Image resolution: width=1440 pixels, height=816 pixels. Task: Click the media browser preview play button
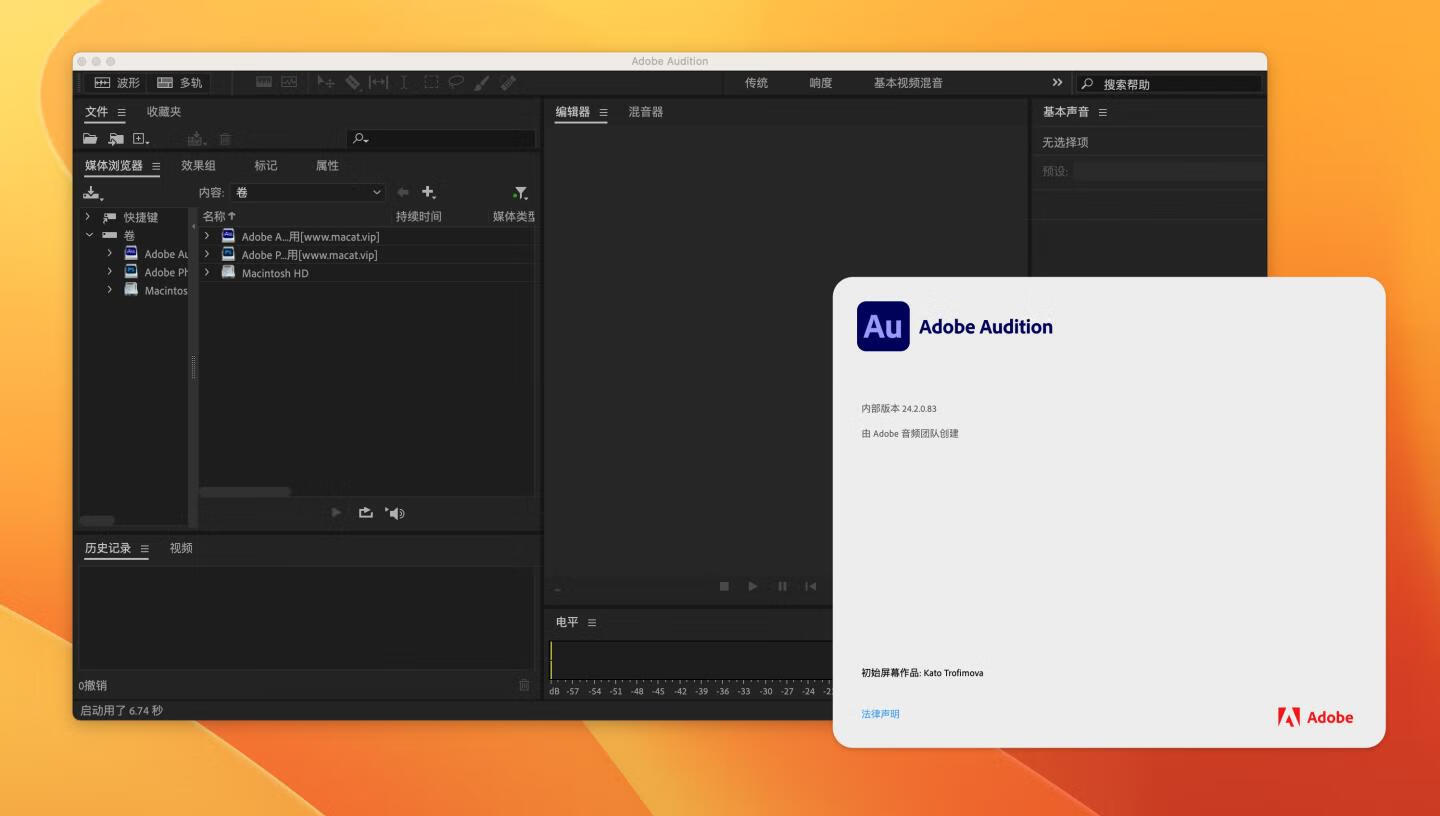click(336, 513)
